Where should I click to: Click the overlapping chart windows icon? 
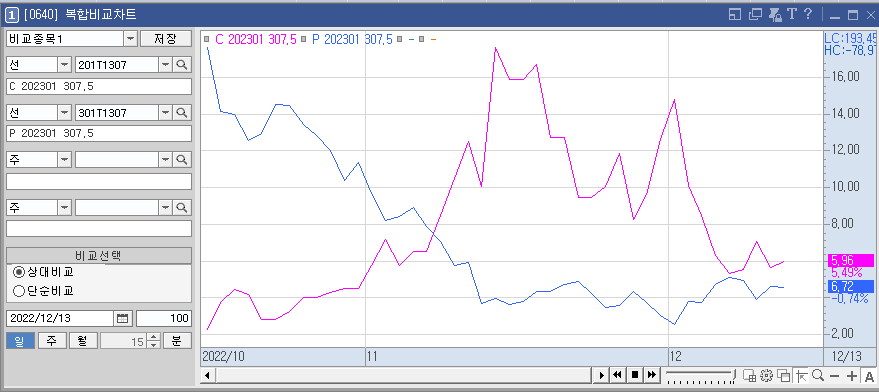click(784, 375)
